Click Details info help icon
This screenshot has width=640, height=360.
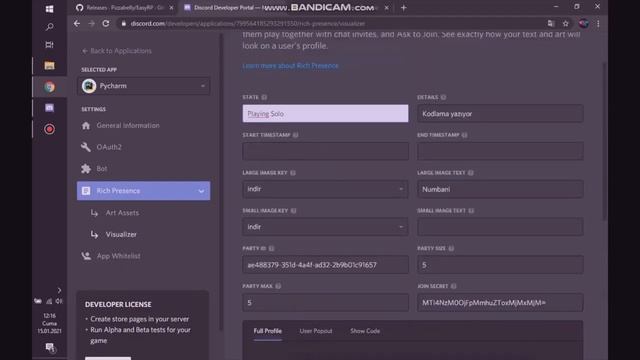tap(443, 97)
